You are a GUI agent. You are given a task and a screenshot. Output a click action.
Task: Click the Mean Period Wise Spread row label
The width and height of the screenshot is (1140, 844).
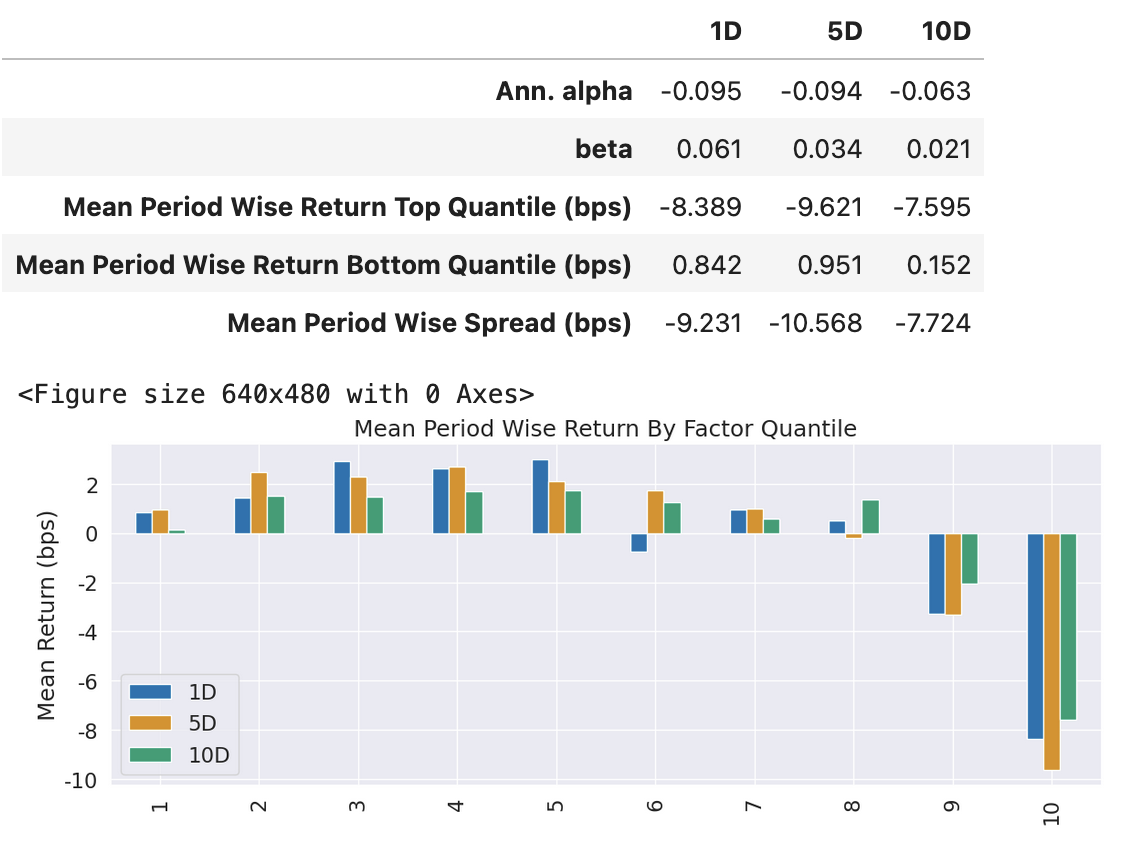click(429, 324)
